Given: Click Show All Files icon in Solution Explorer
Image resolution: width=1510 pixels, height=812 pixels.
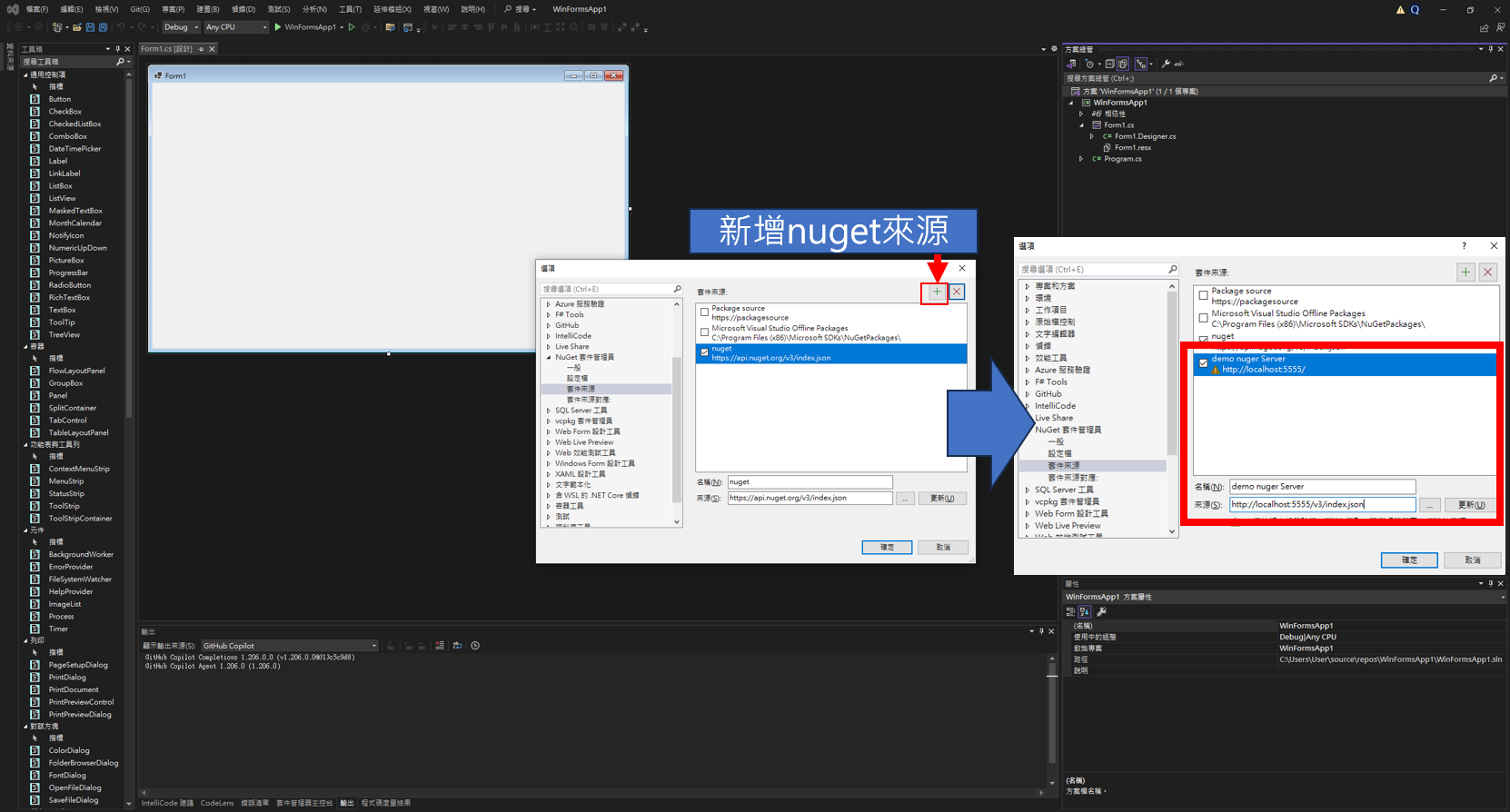Looking at the screenshot, I should point(1123,64).
